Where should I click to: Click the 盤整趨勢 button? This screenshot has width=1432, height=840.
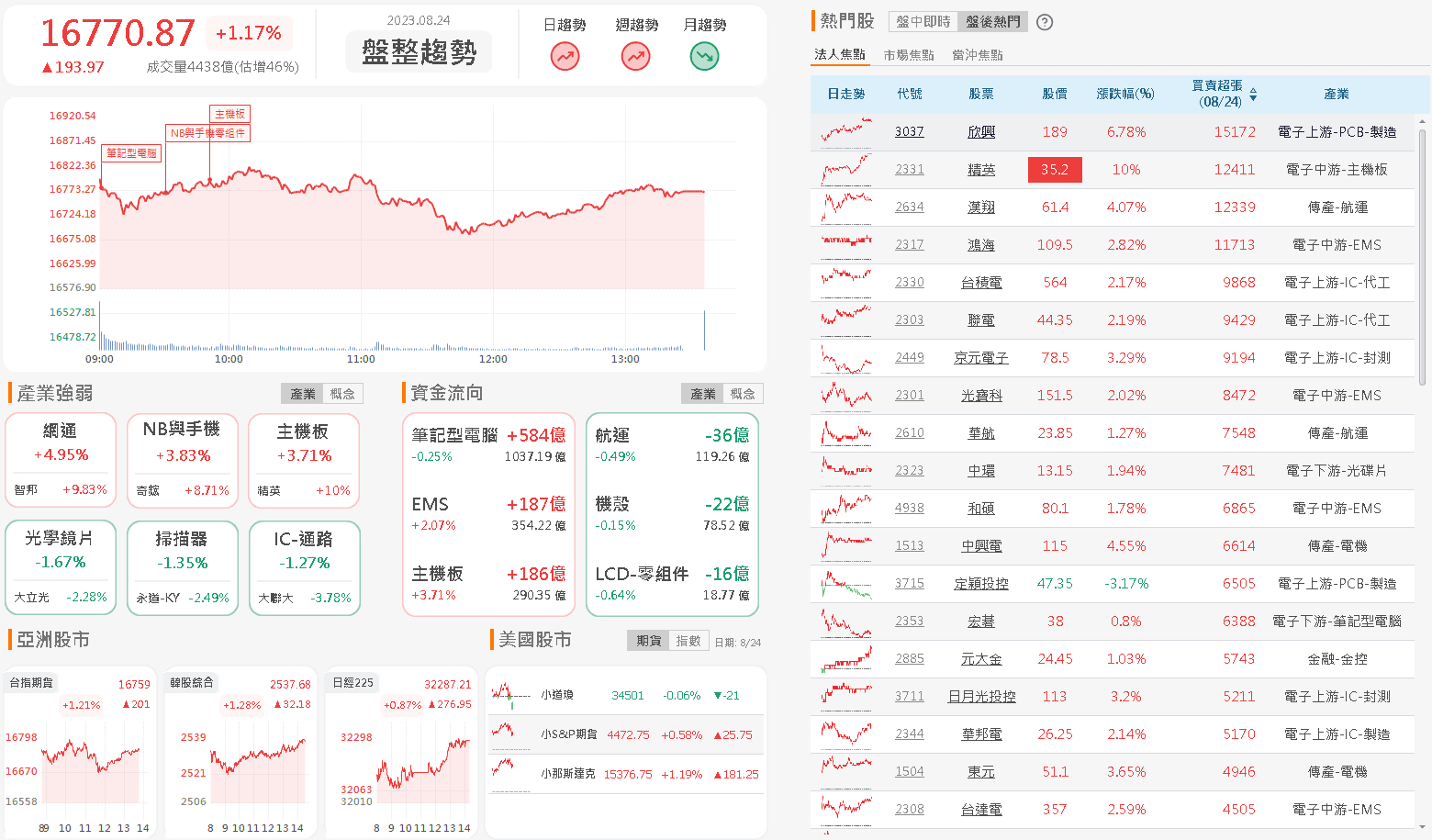(419, 51)
